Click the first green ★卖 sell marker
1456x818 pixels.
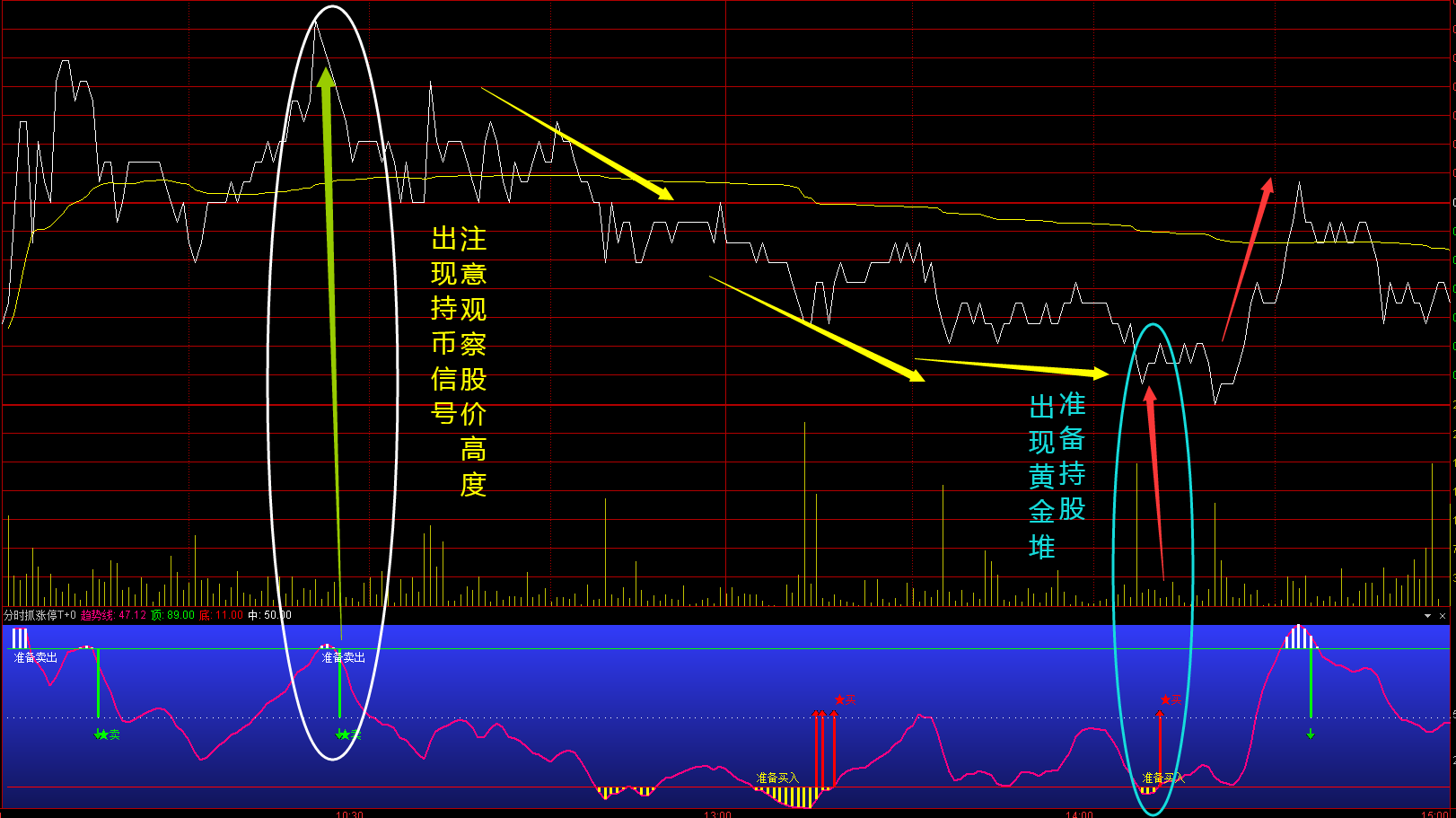[x=108, y=734]
